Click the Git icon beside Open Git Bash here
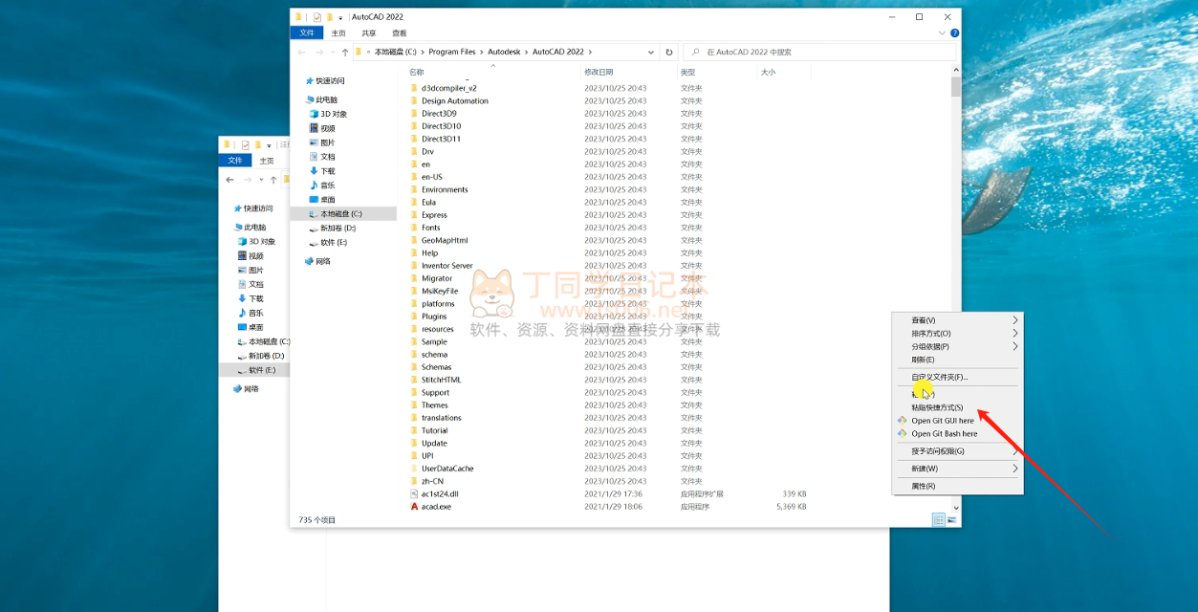 [902, 433]
